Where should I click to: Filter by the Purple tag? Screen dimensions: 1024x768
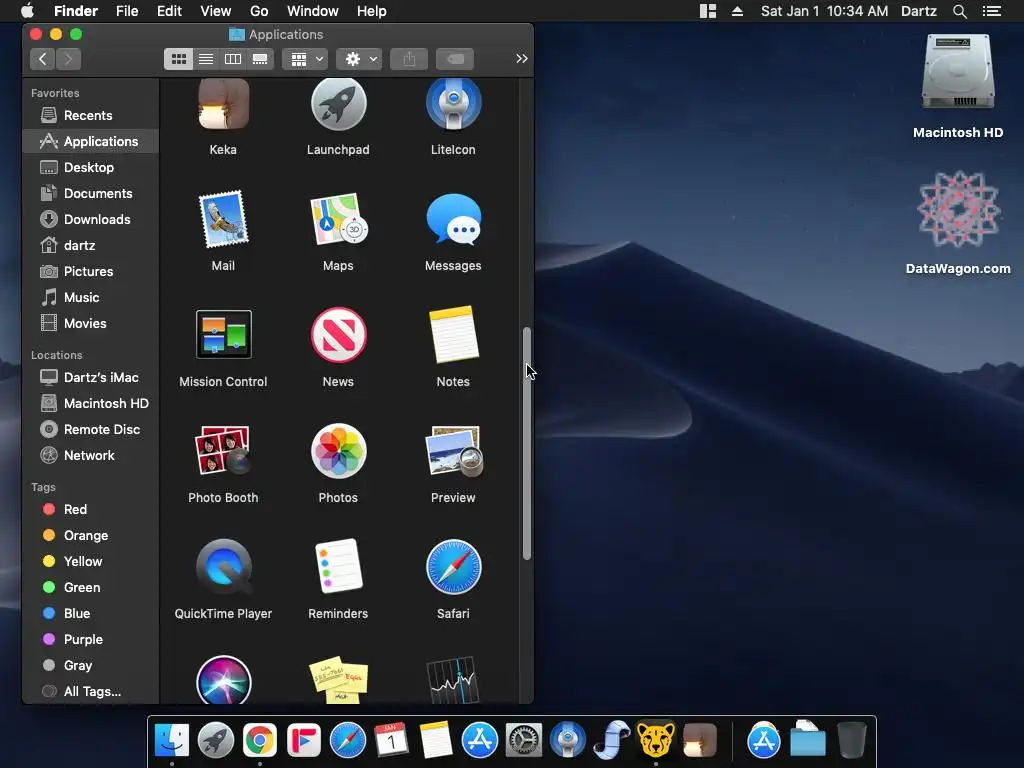(91, 639)
